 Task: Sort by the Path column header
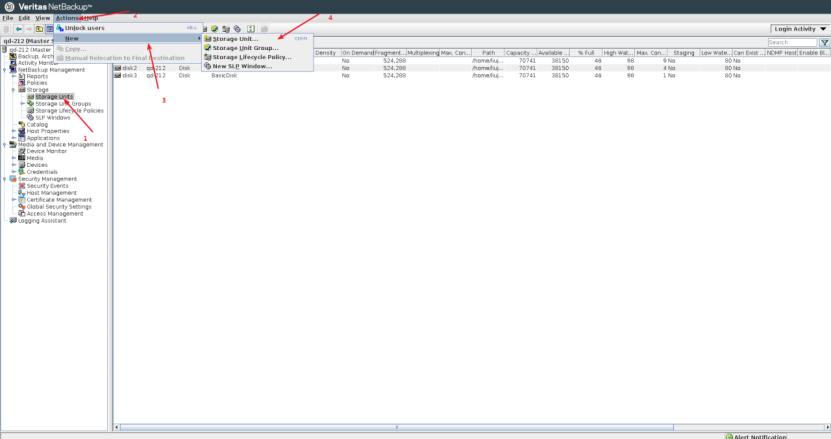[488, 53]
